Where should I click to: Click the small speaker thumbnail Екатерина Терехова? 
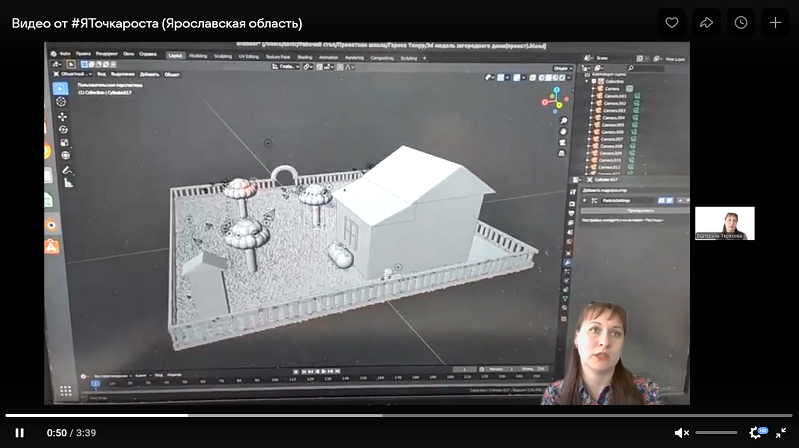725,223
